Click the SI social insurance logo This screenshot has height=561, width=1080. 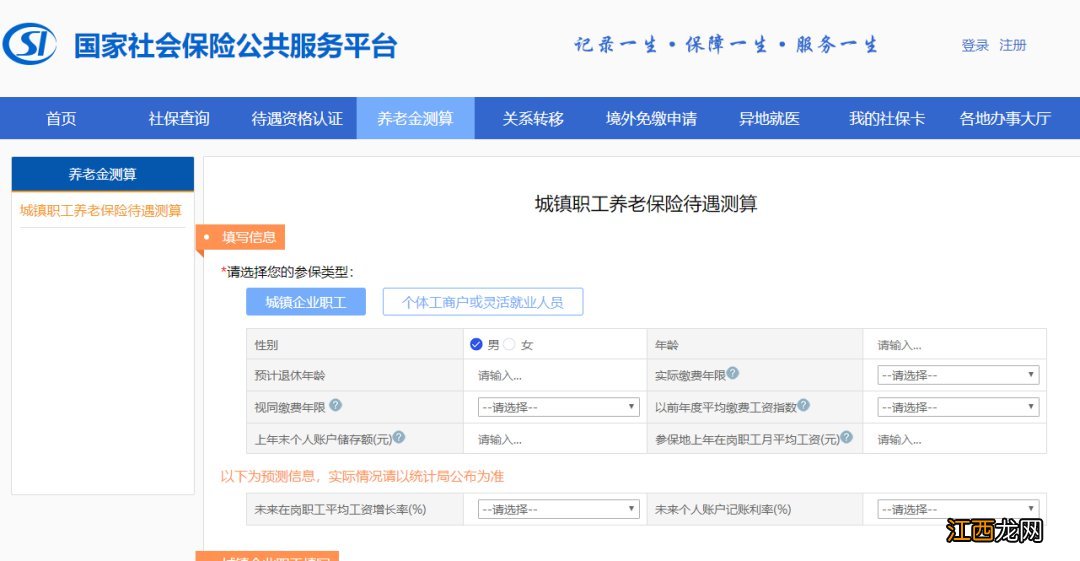(x=30, y=44)
